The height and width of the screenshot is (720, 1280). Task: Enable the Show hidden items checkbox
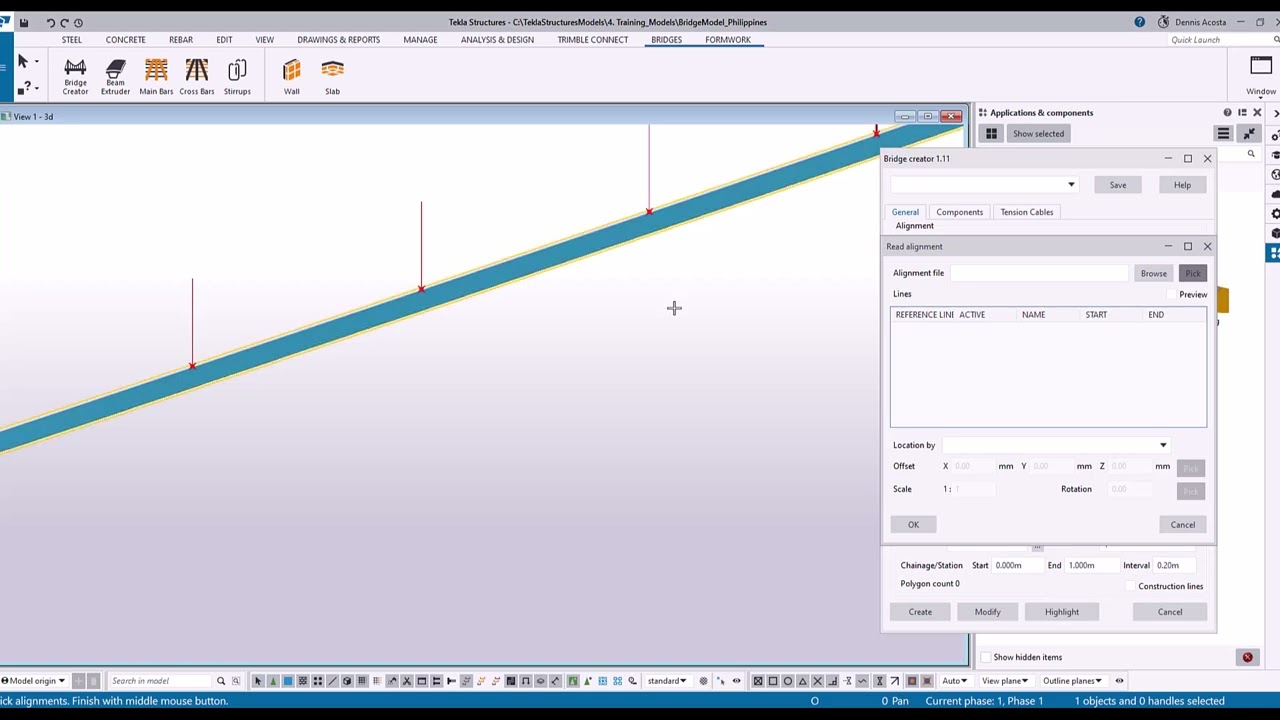tap(986, 657)
